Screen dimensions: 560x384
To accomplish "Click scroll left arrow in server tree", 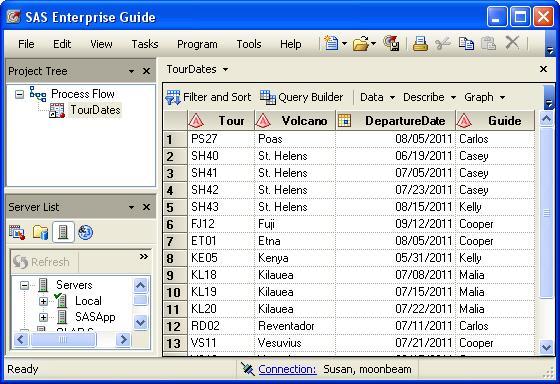I will [21, 339].
